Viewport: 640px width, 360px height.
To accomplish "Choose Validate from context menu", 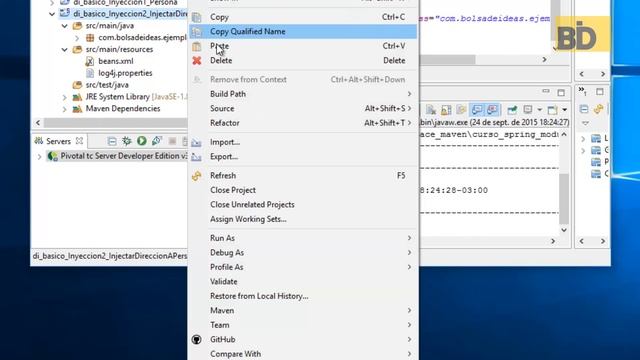I will [x=303, y=282].
